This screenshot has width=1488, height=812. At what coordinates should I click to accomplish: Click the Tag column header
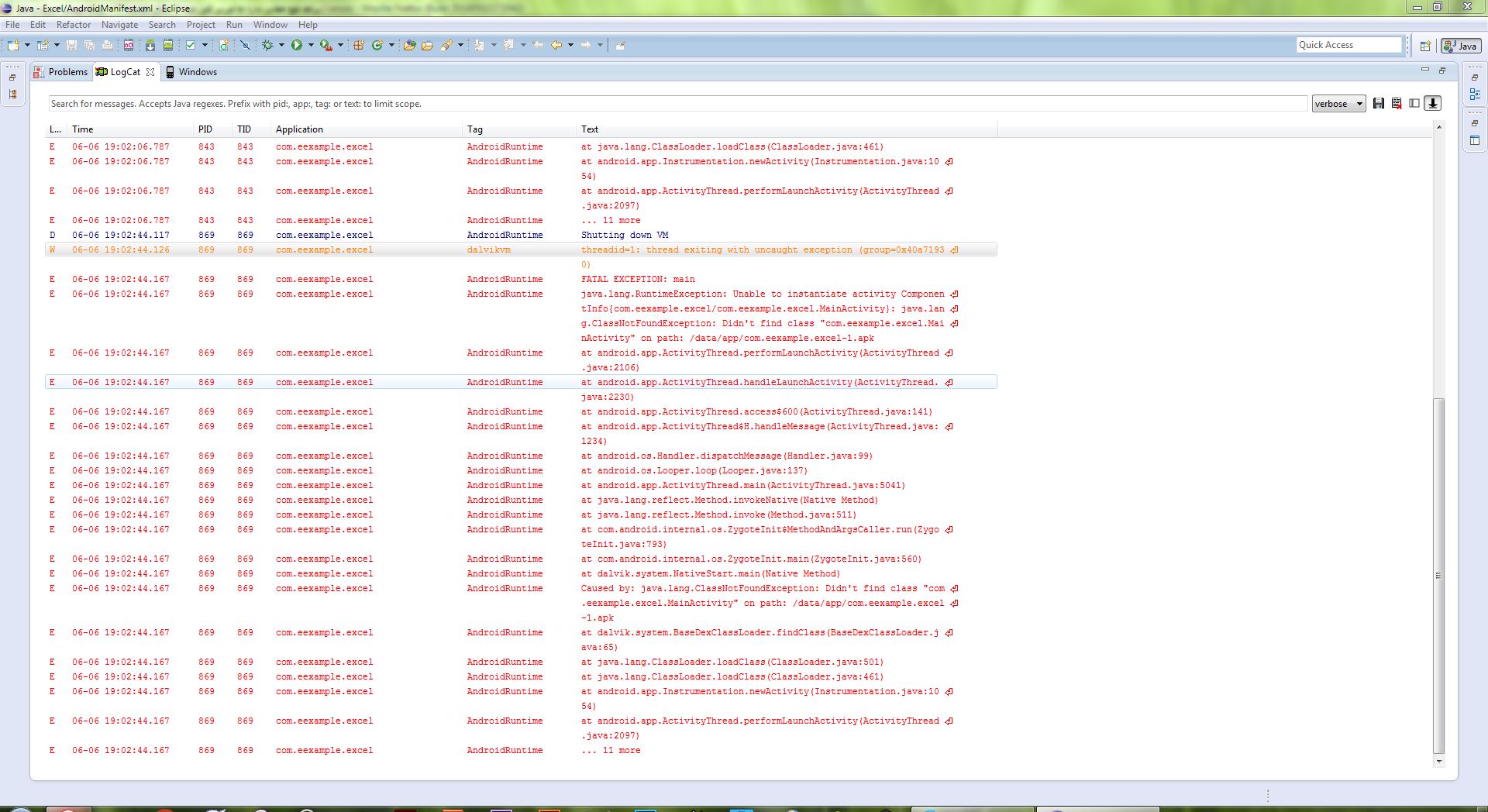pos(520,129)
